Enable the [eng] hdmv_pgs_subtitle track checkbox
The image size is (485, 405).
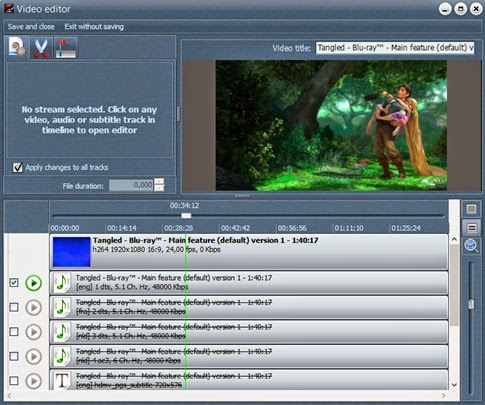14,381
